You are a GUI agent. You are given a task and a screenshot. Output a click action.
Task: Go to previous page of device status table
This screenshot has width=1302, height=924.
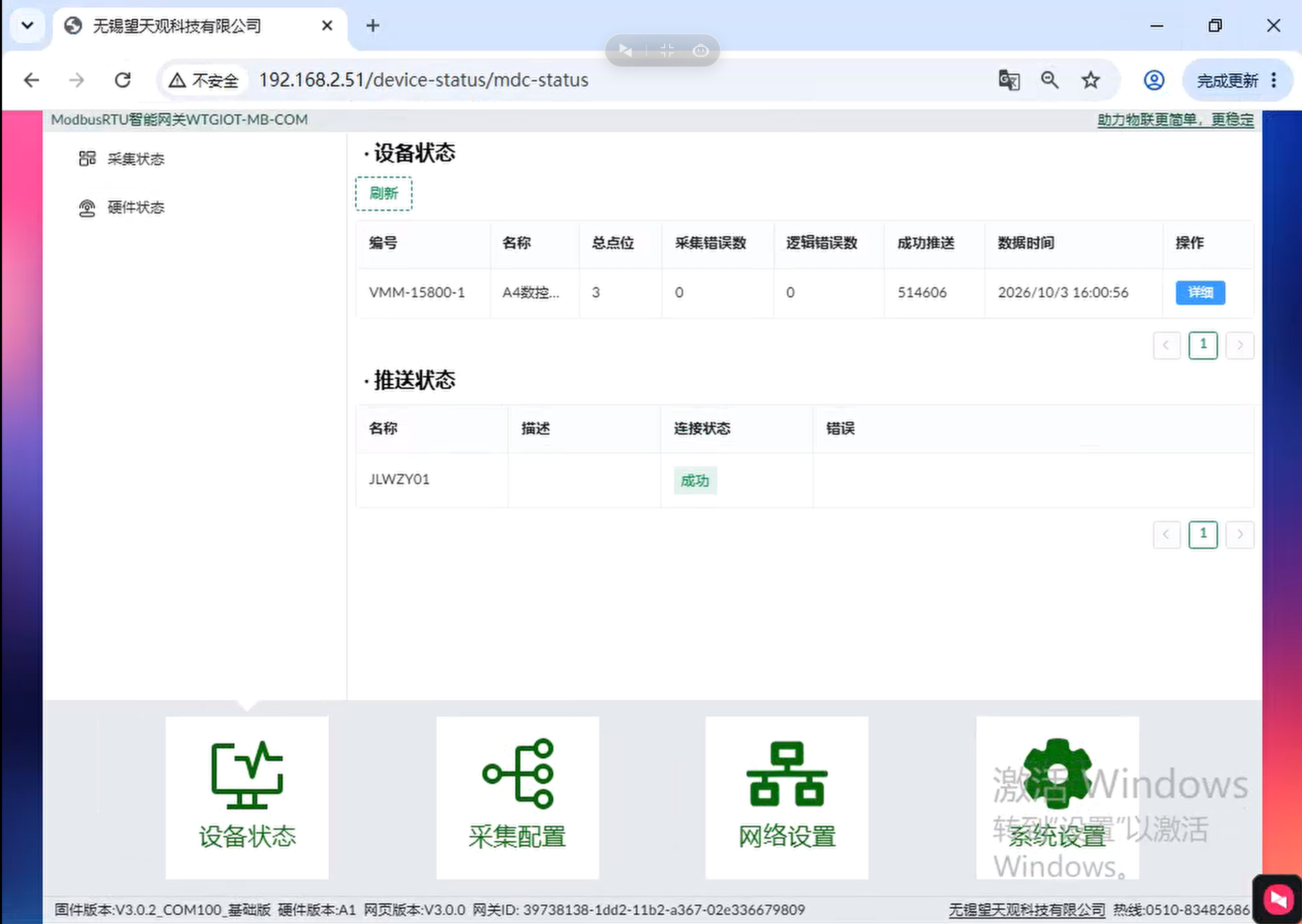click(x=1166, y=346)
